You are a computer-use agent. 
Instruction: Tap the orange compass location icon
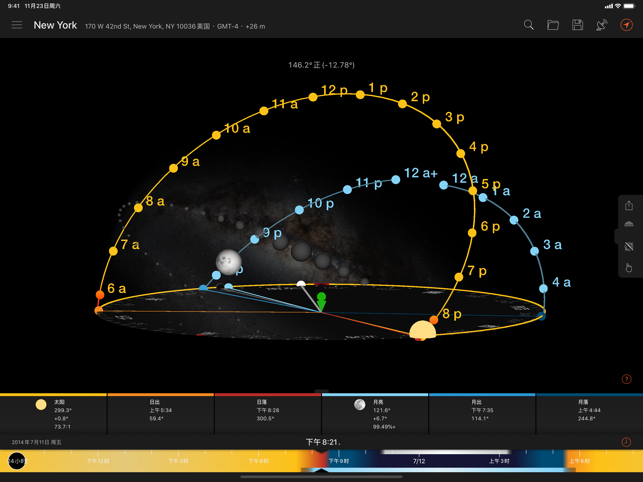(626, 25)
